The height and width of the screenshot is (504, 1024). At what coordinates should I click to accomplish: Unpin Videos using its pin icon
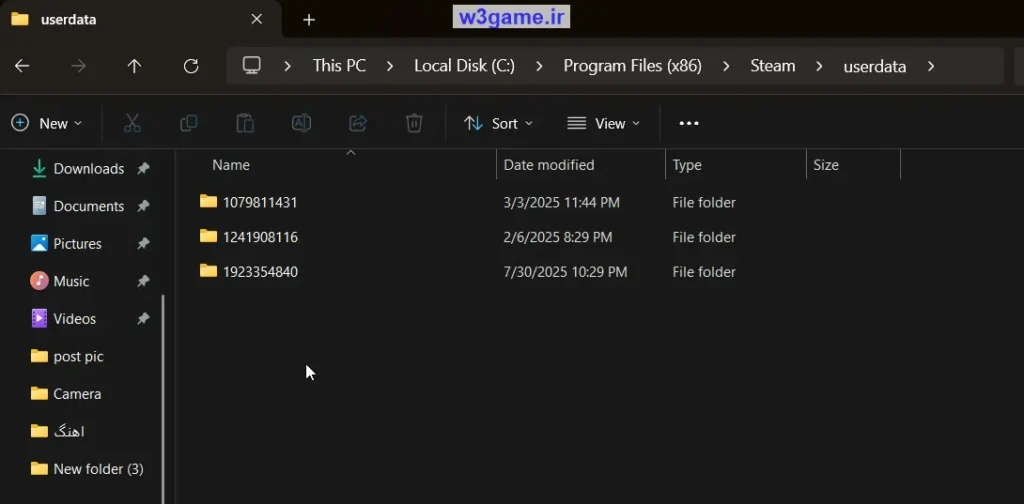tap(143, 319)
